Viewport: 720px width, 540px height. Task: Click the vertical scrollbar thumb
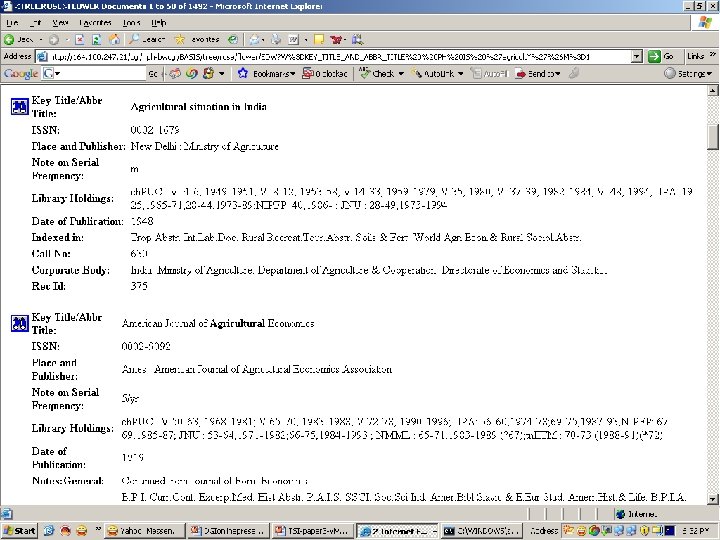point(713,137)
